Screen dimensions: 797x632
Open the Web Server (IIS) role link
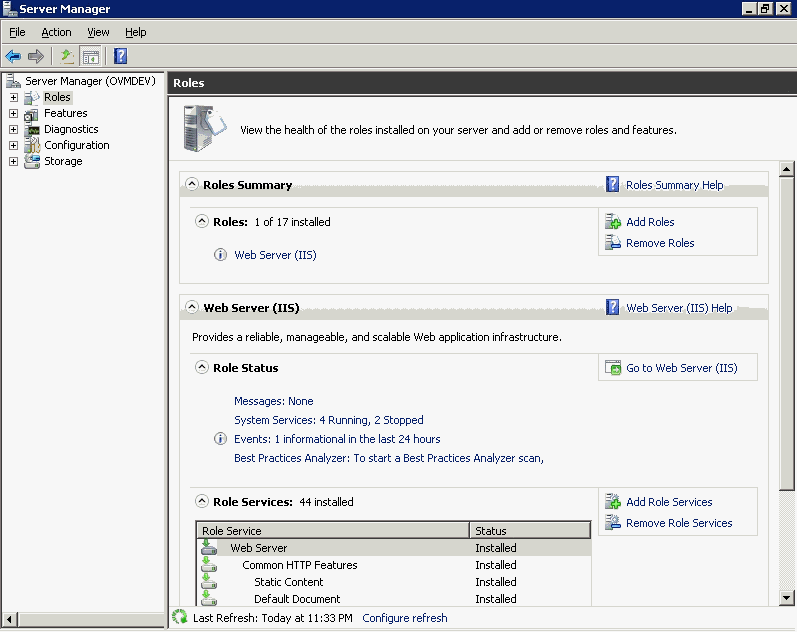(275, 255)
